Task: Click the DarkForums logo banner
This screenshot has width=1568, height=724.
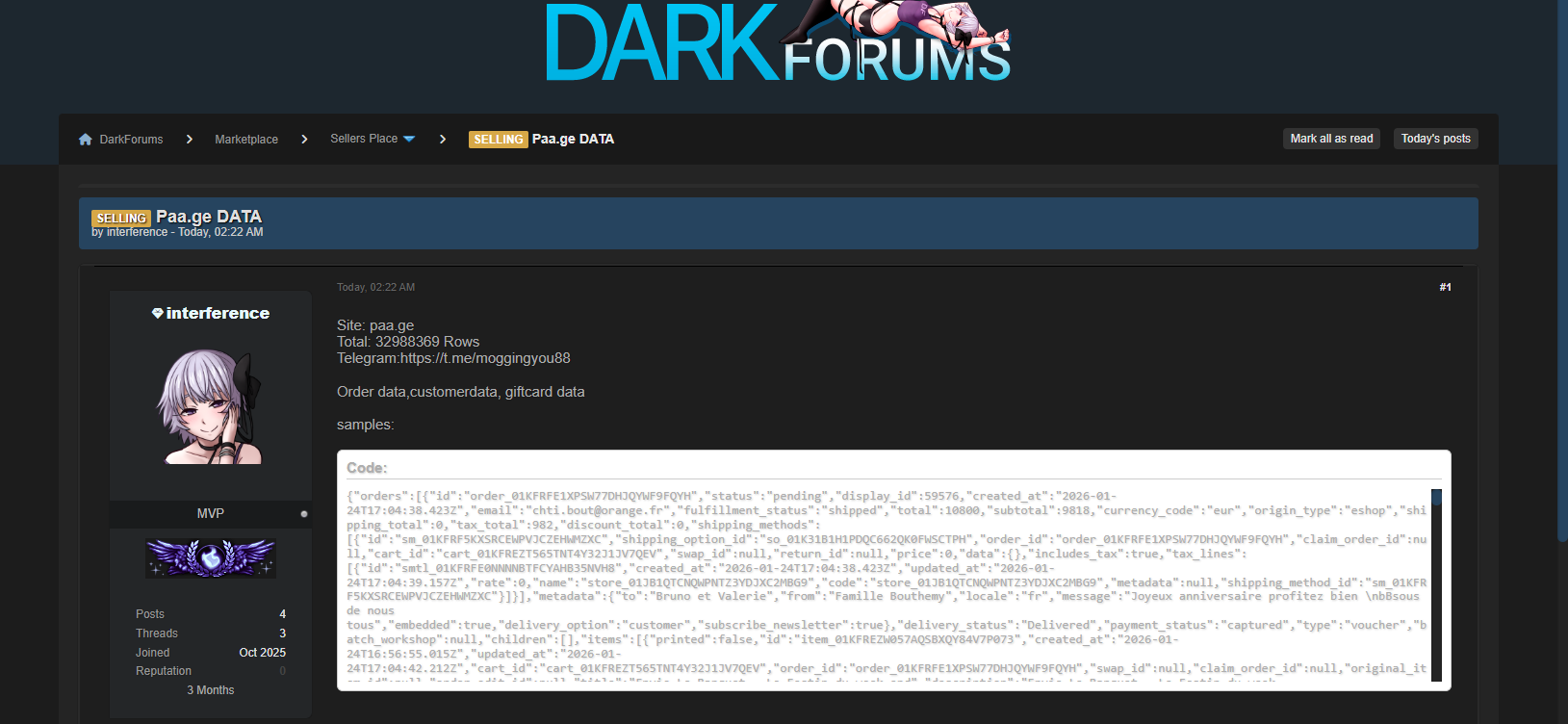Action: (x=778, y=42)
